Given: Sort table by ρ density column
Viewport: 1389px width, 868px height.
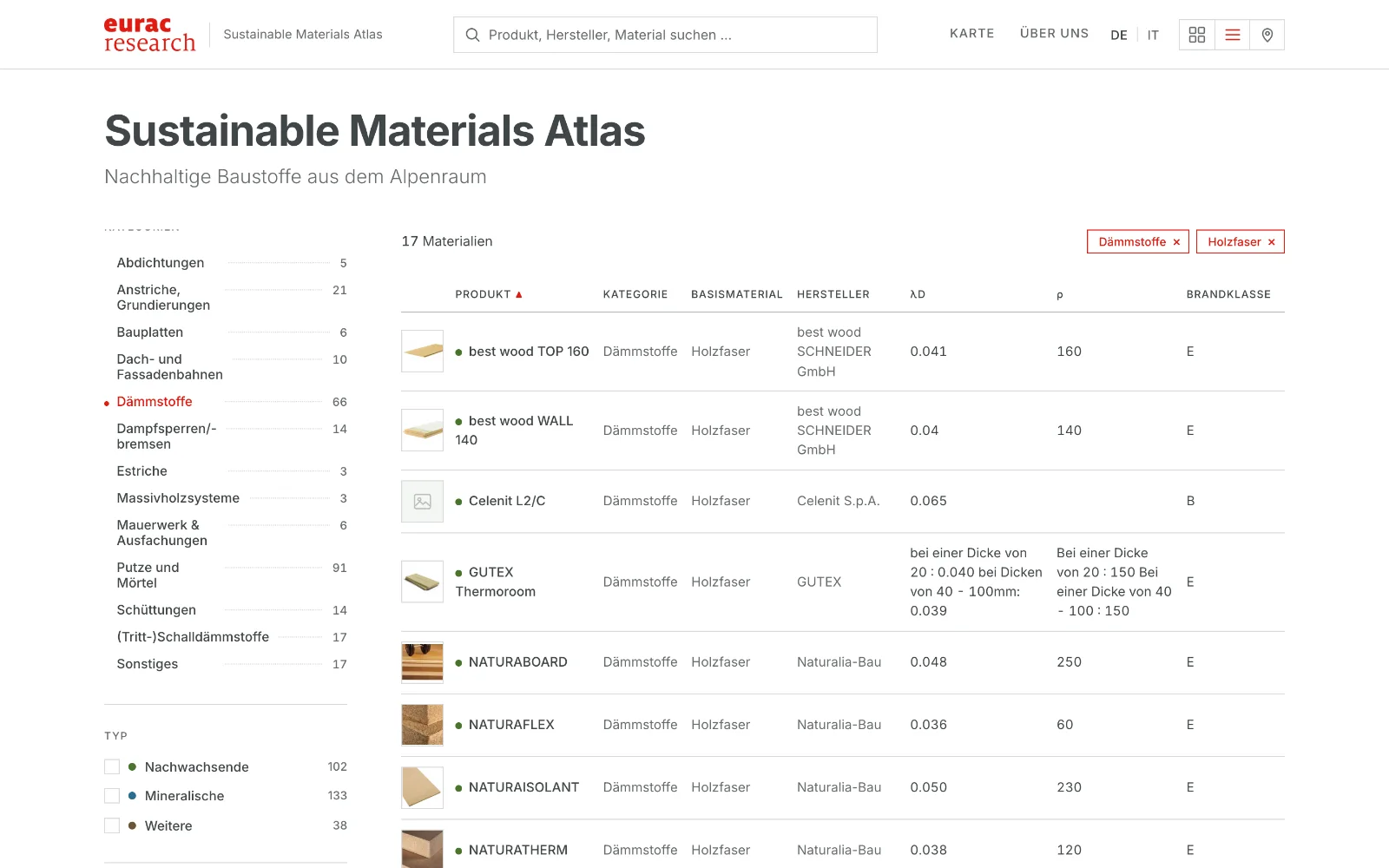Looking at the screenshot, I should pos(1060,295).
